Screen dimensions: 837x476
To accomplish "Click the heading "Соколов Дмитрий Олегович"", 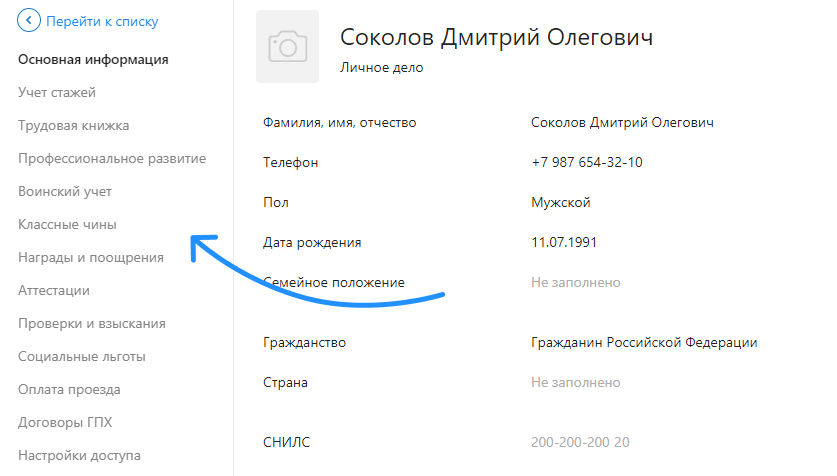I will (496, 37).
